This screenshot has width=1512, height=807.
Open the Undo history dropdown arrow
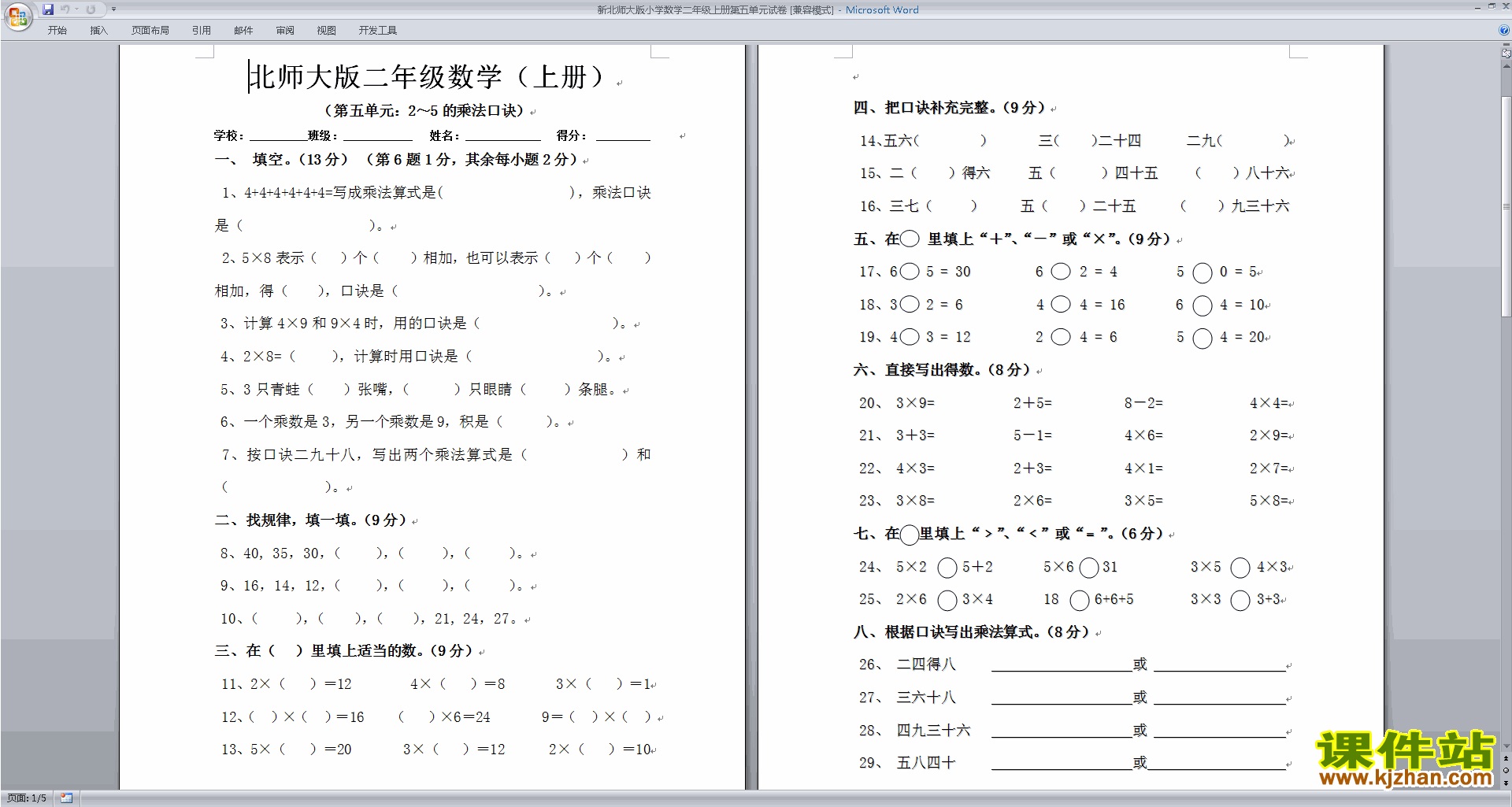point(77,9)
